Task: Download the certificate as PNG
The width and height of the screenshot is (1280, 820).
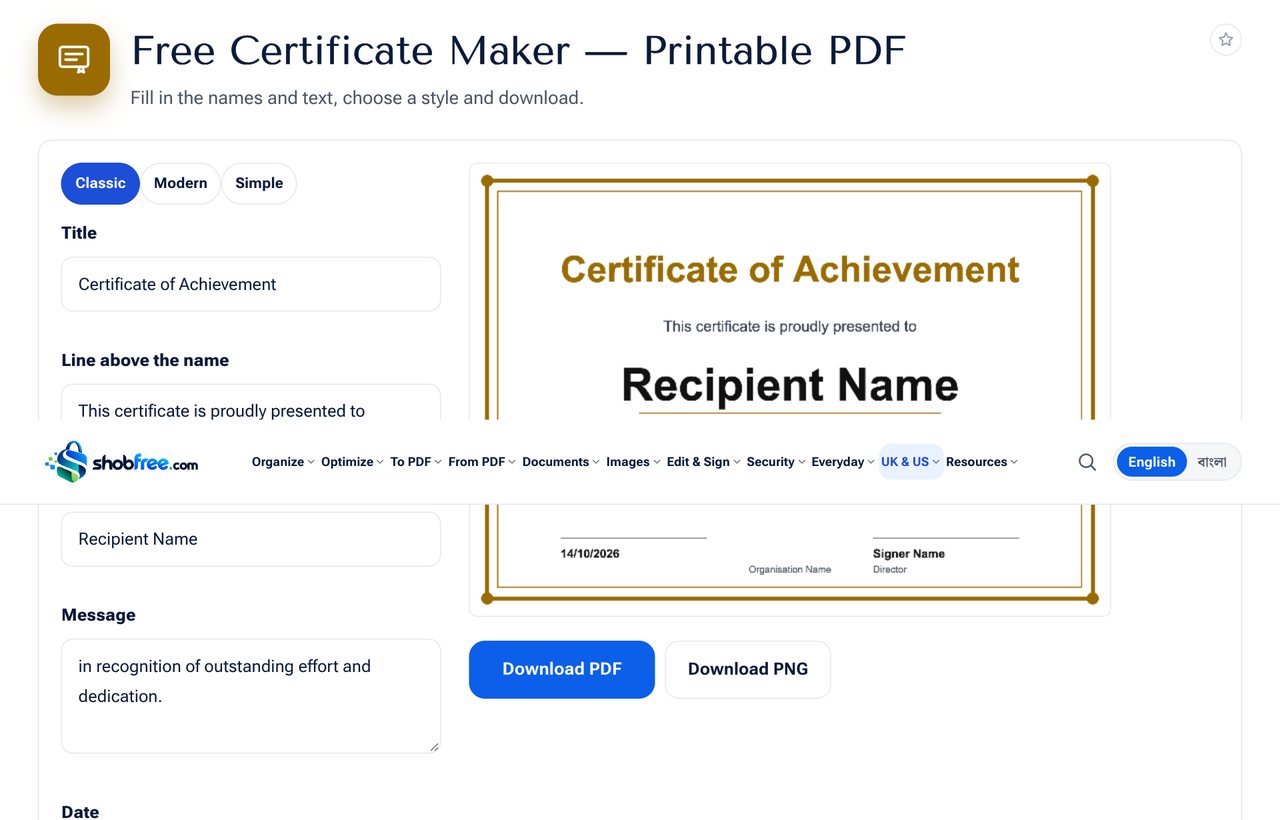Action: coord(748,670)
